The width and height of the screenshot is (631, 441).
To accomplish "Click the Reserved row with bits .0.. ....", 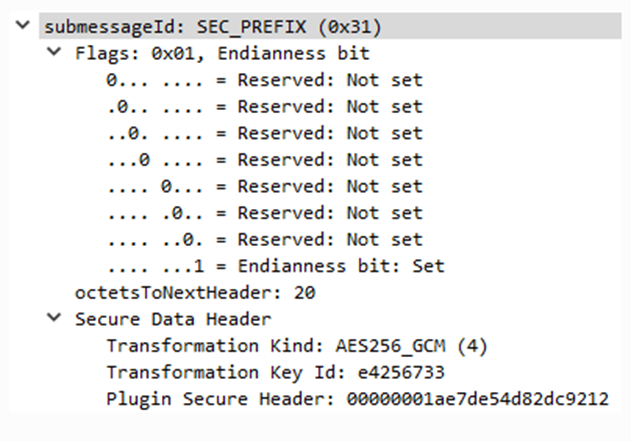I will click(264, 107).
